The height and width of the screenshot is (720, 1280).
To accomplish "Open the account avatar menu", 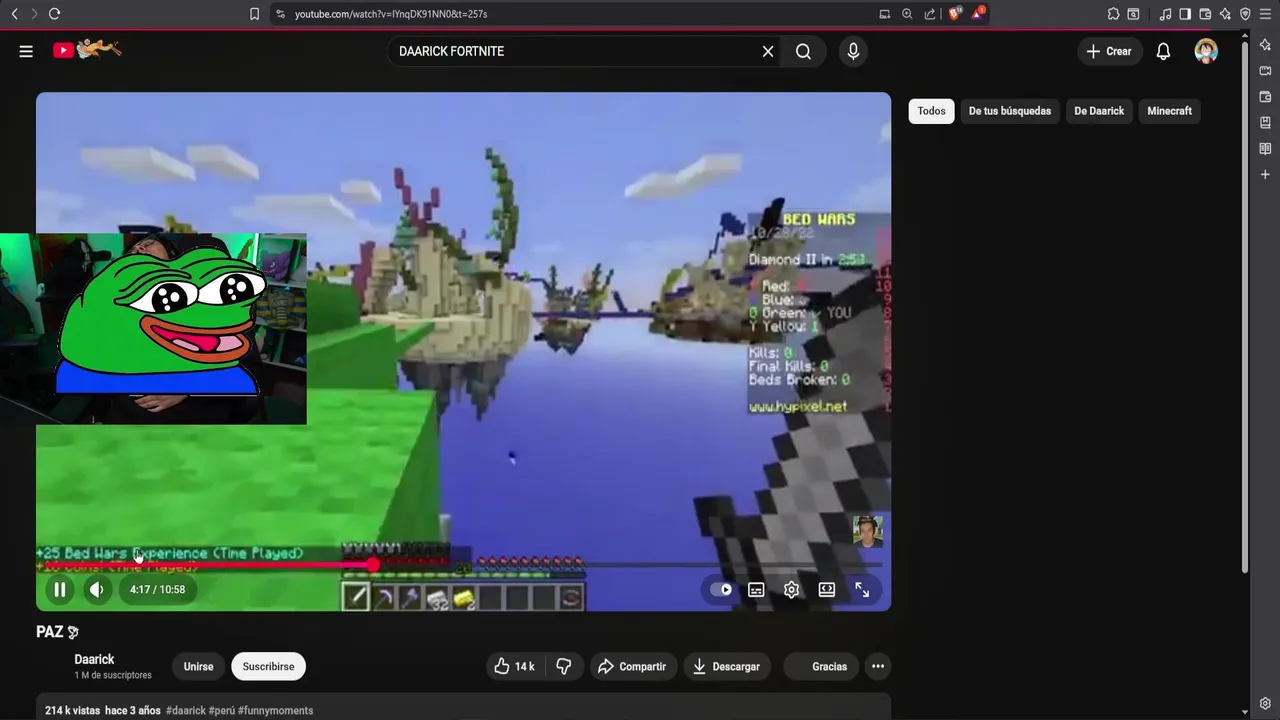I will point(1206,51).
